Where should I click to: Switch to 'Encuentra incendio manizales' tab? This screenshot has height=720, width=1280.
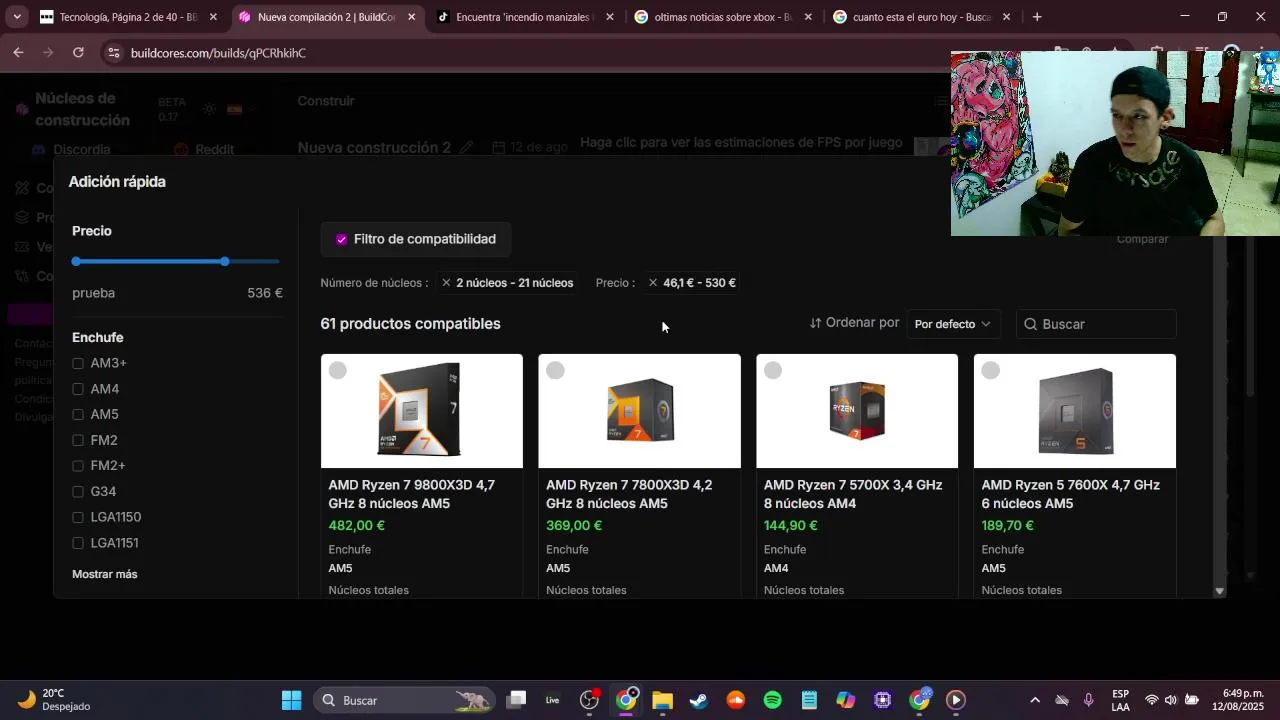tap(525, 17)
